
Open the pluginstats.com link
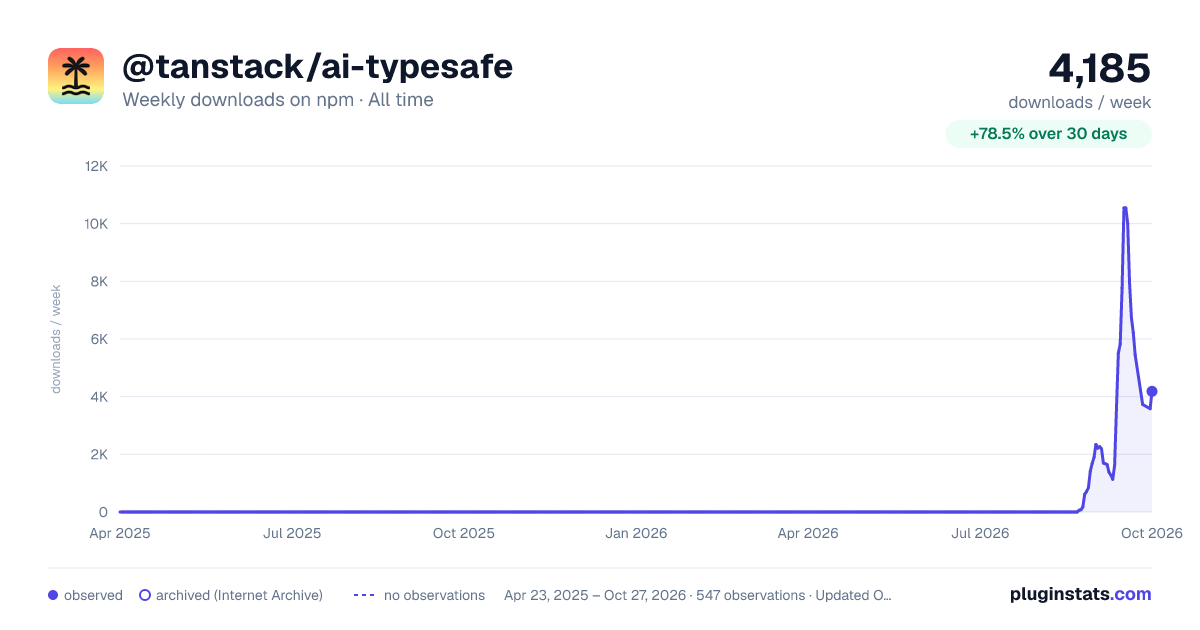click(x=1081, y=594)
